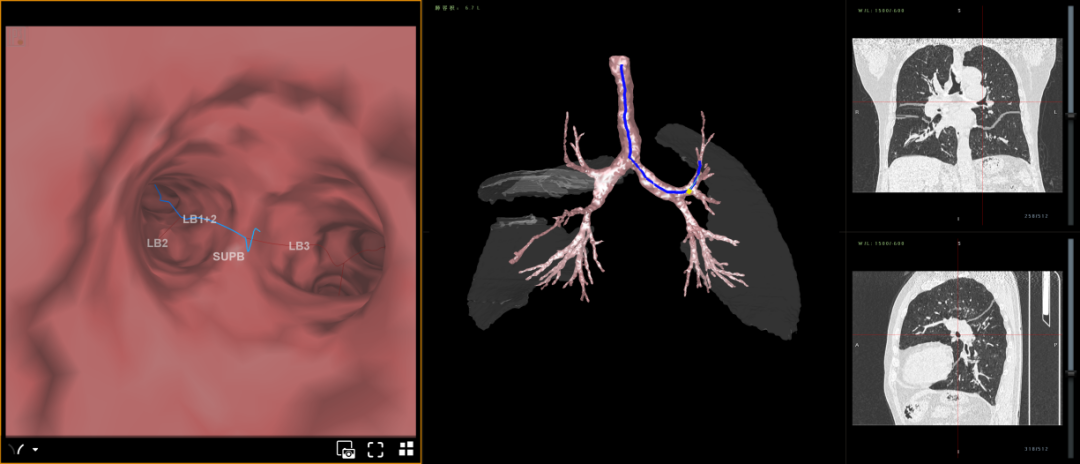Viewport: 1080px width, 464px height.
Task: Capture a screenshot with the camera icon
Action: pos(346,449)
